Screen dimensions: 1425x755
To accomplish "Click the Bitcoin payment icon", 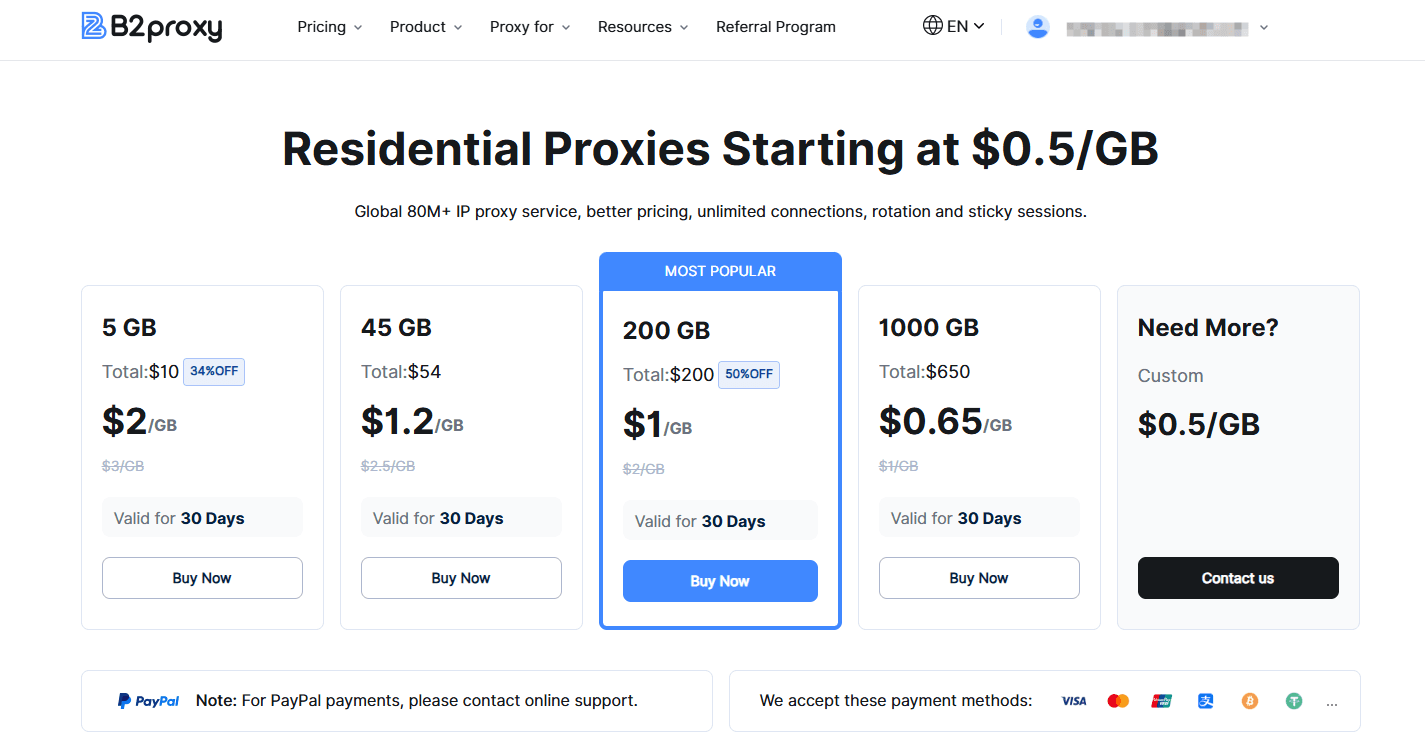I will click(x=1250, y=701).
